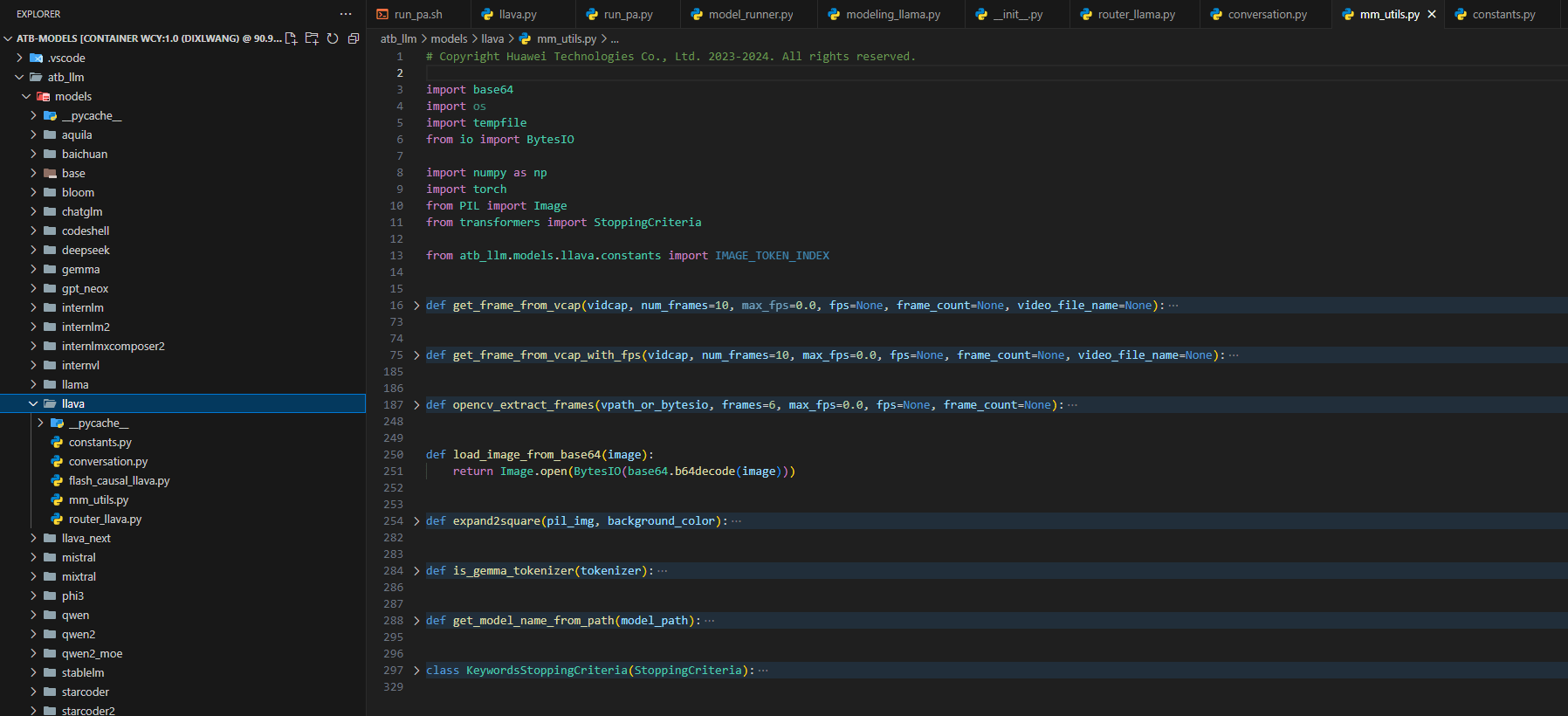Open Explorer views and more actions menu
The image size is (1568, 716).
(x=346, y=14)
